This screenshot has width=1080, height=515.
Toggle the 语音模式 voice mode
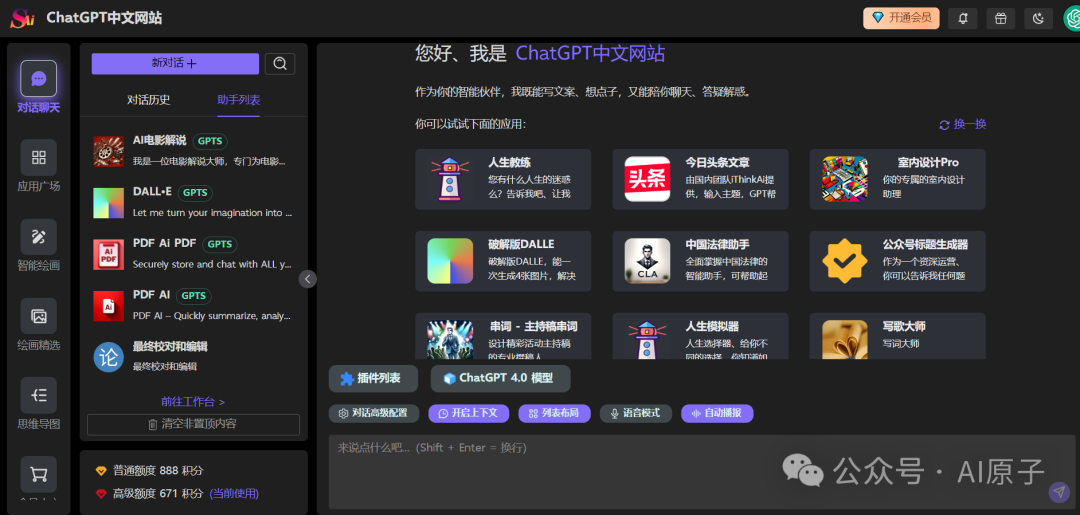[636, 413]
